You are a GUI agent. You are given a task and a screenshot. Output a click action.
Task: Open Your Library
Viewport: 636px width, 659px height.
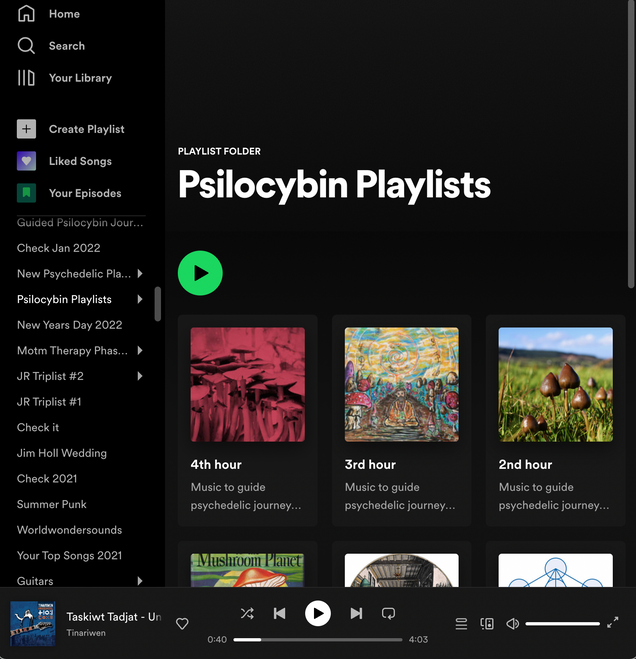tap(64, 78)
